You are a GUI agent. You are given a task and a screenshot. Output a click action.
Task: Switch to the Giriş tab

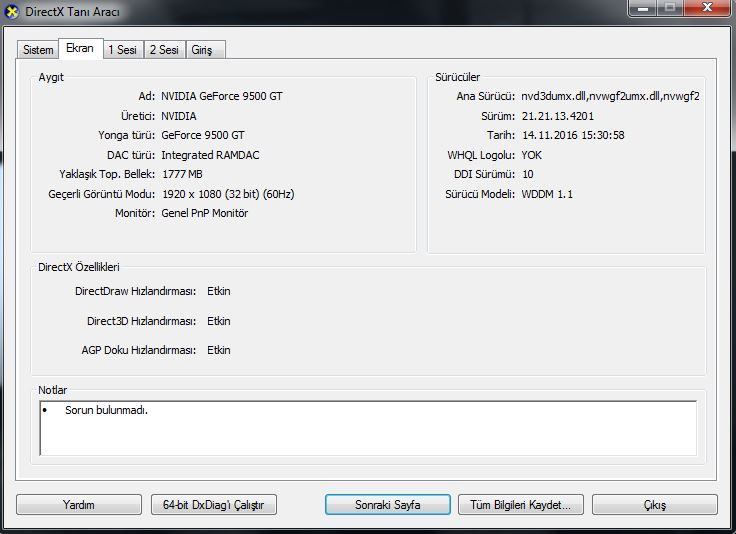click(x=205, y=50)
